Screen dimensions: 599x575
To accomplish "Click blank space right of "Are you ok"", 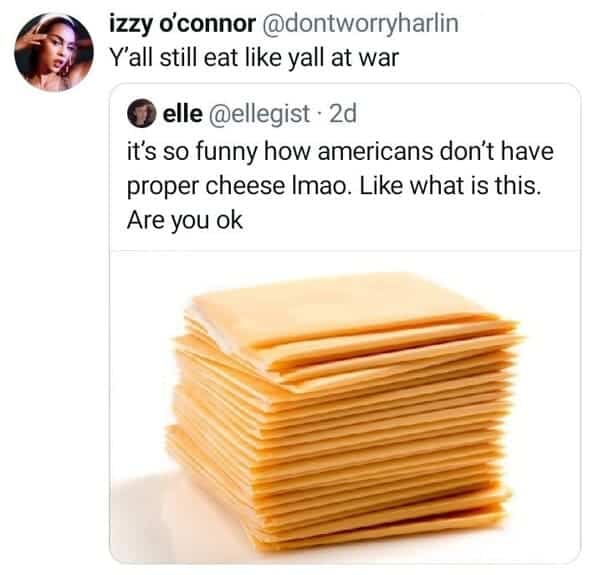I will pyautogui.click(x=411, y=222).
